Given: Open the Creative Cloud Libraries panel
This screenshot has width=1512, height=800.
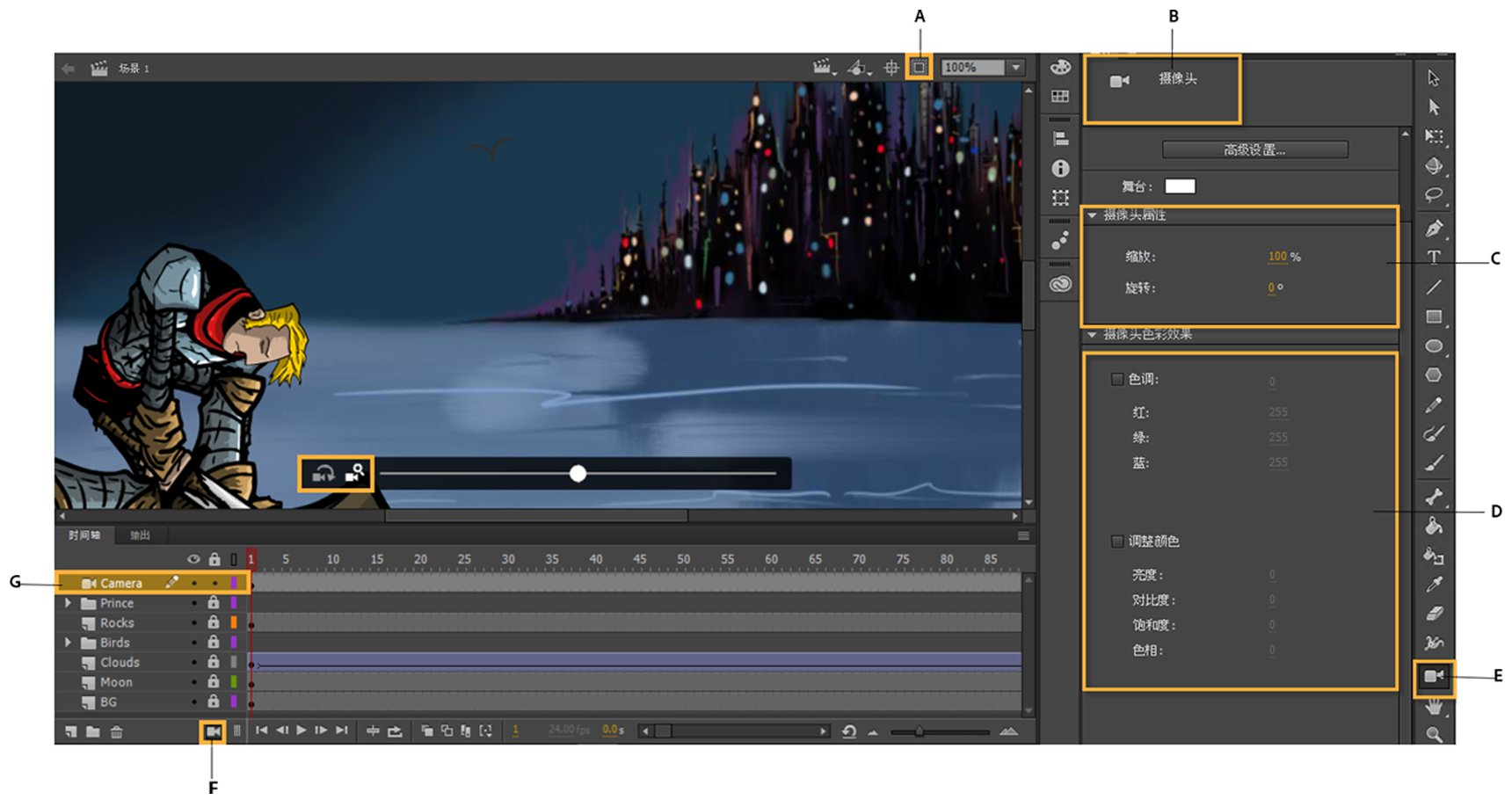Looking at the screenshot, I should [x=1060, y=284].
